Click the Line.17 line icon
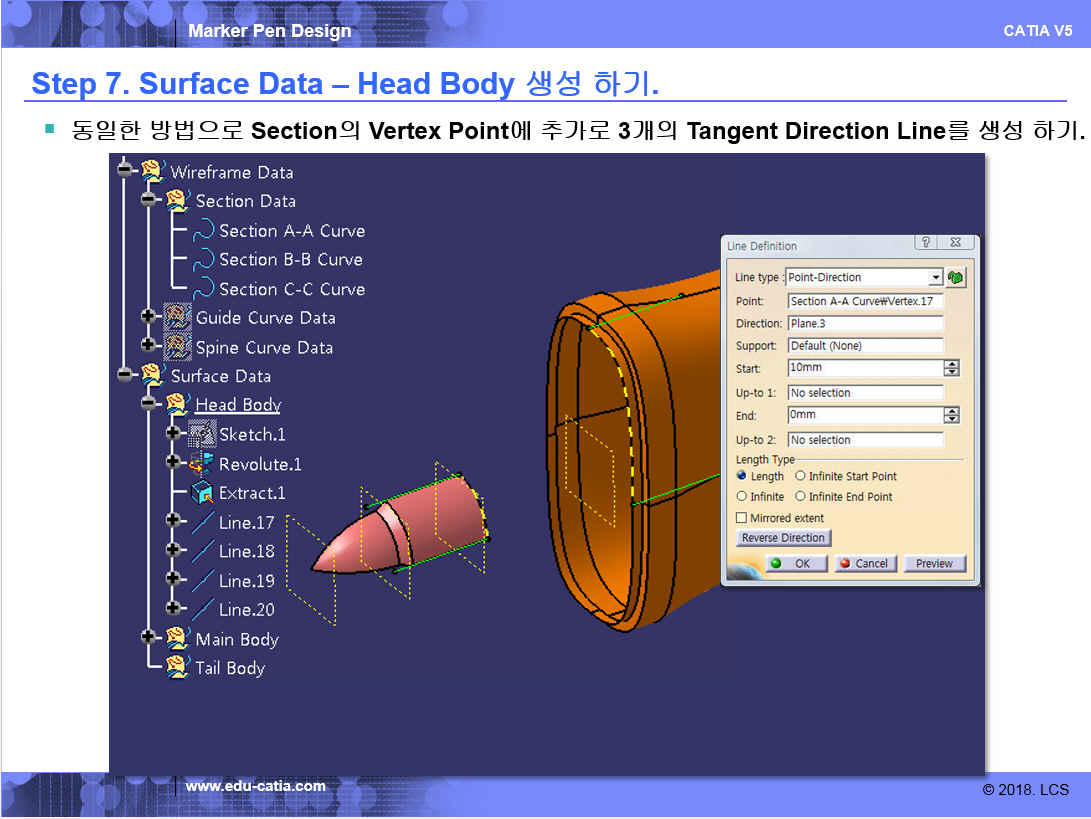Viewport: 1091px width, 819px height. coord(203,522)
